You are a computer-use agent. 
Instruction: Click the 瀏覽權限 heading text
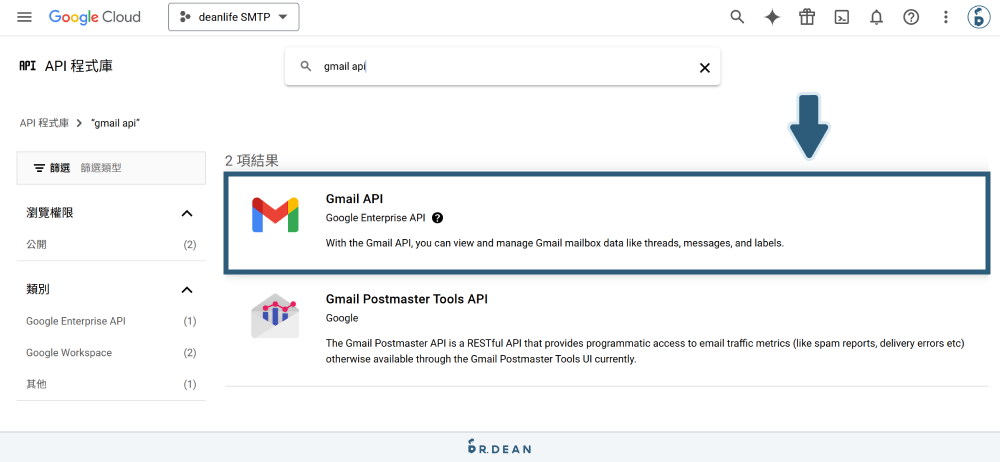[x=50, y=213]
